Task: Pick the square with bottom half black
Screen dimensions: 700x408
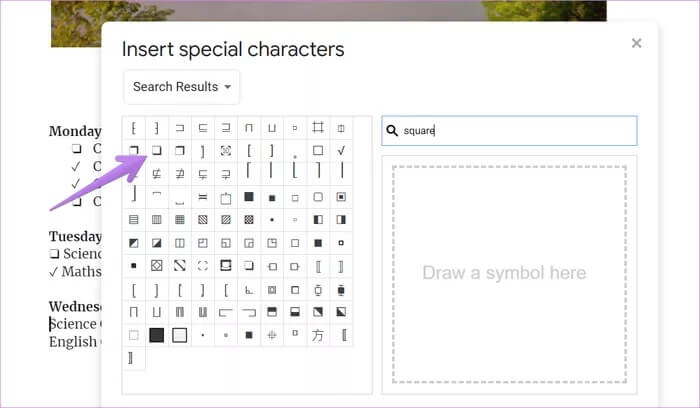Action: (295, 312)
